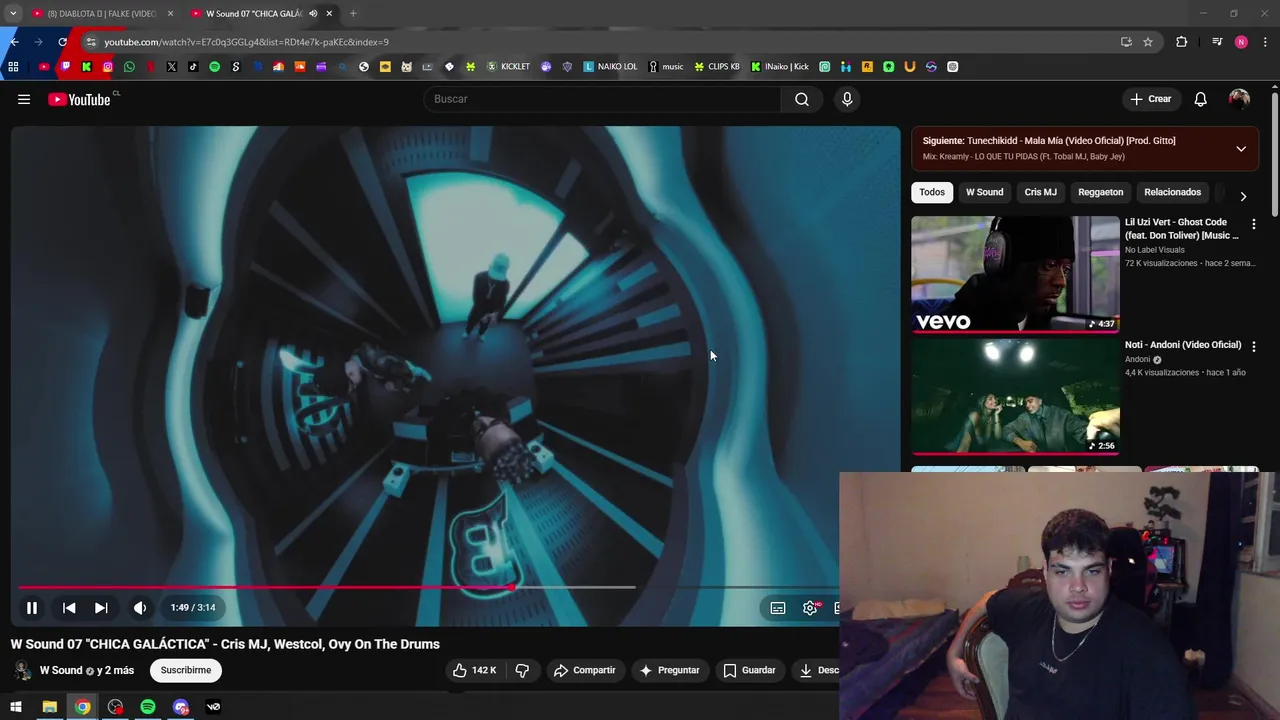Screen dimensions: 1280x720
Task: Select the Reggaeton filter chip
Action: tap(1100, 192)
